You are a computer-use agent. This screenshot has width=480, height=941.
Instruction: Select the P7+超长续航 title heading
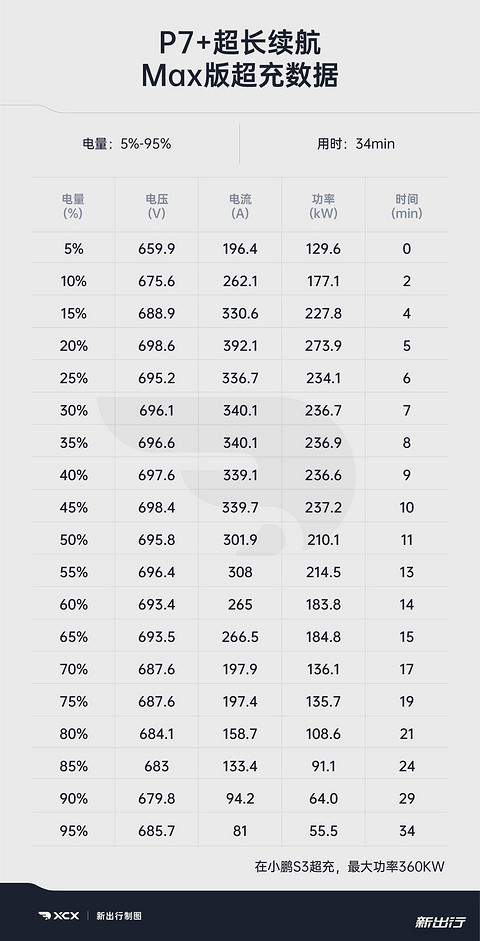pos(240,44)
